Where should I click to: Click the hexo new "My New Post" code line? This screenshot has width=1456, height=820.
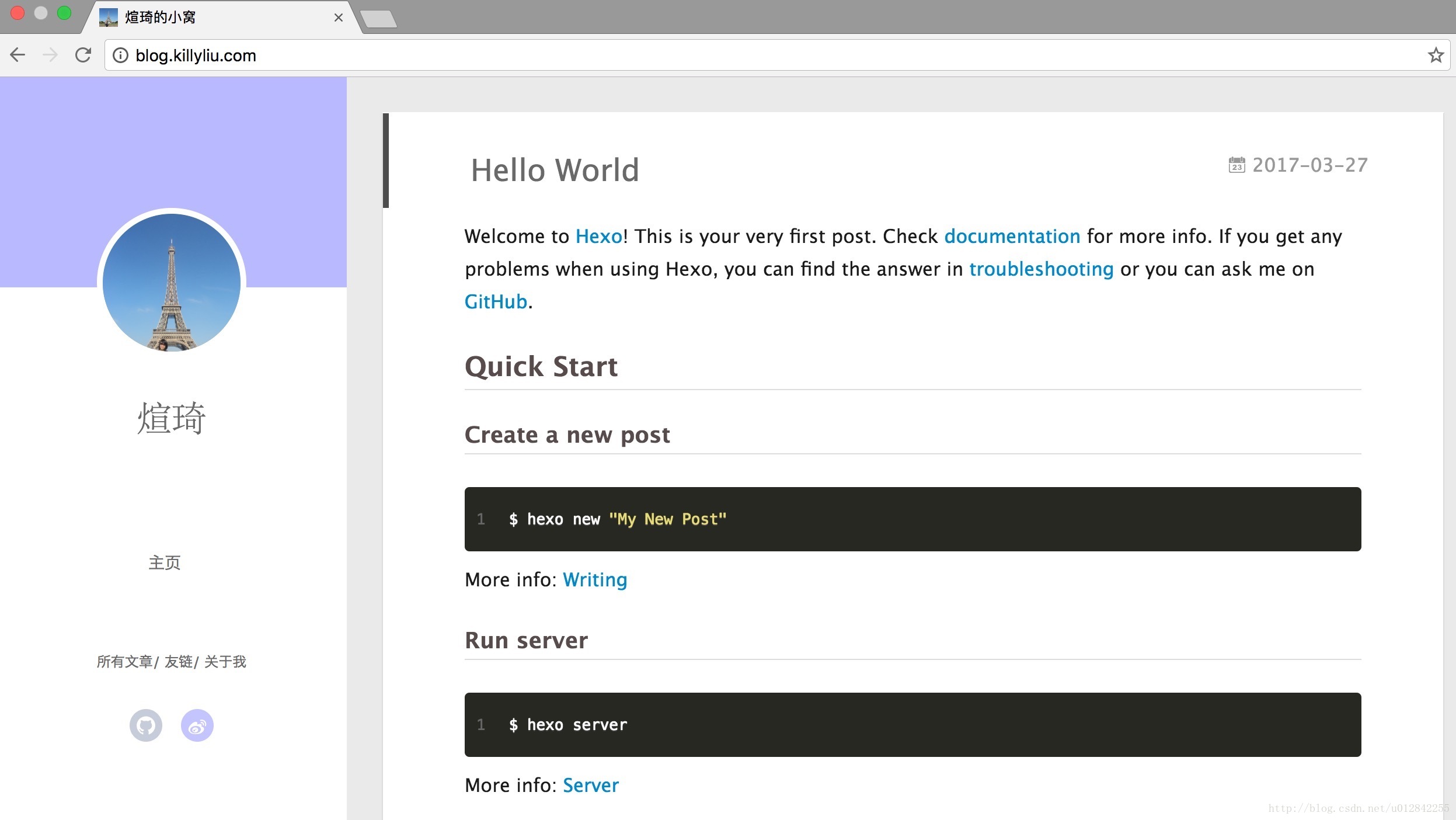point(618,519)
